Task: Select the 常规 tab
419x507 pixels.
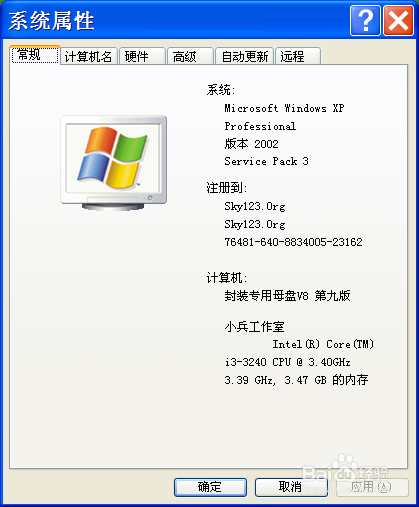Action: pyautogui.click(x=35, y=55)
